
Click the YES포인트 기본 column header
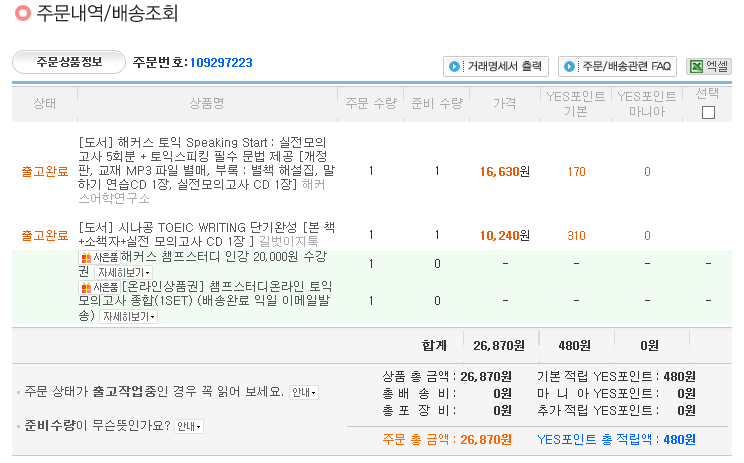(576, 104)
